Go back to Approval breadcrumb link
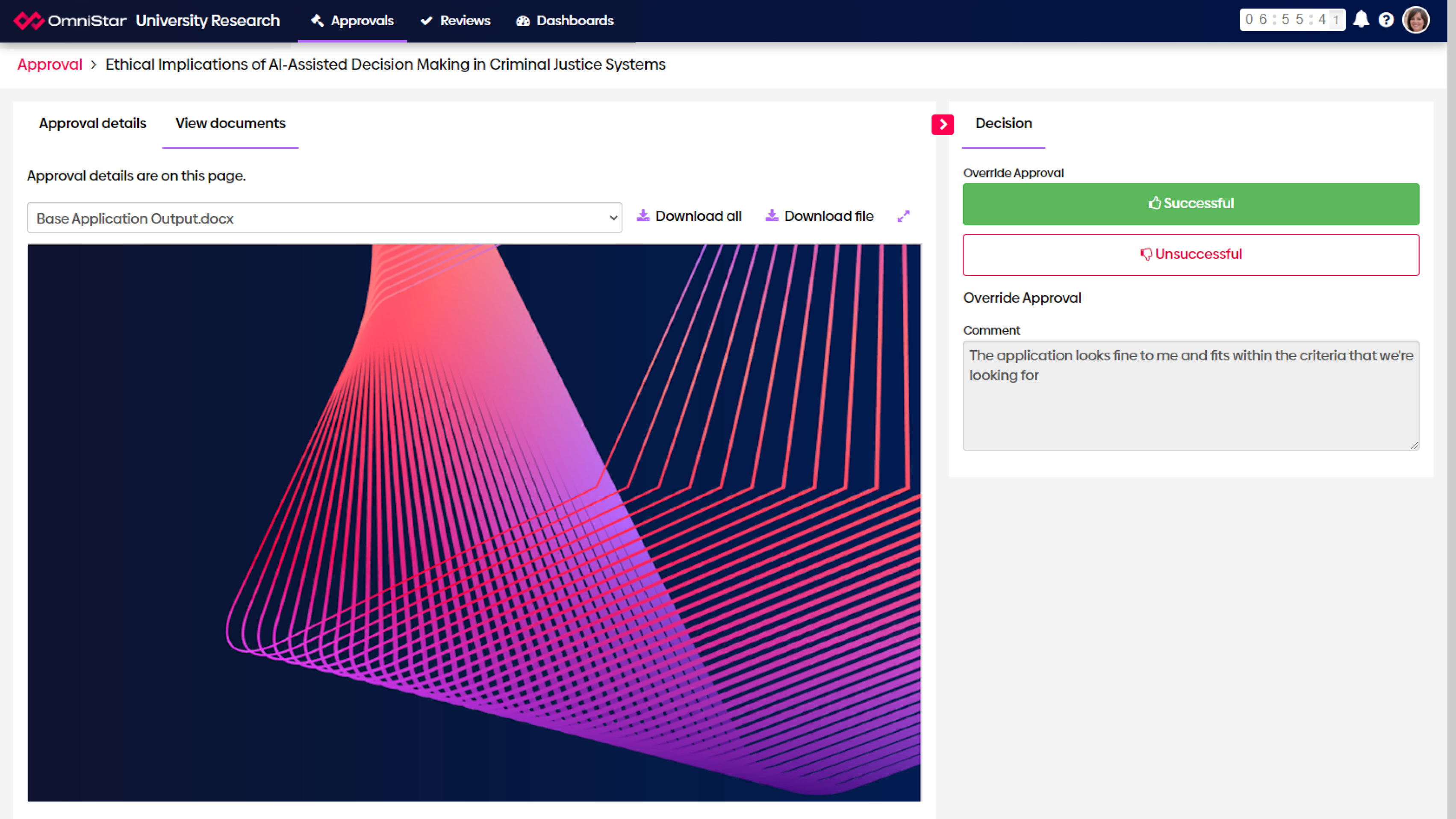The image size is (1456, 819). point(50,65)
